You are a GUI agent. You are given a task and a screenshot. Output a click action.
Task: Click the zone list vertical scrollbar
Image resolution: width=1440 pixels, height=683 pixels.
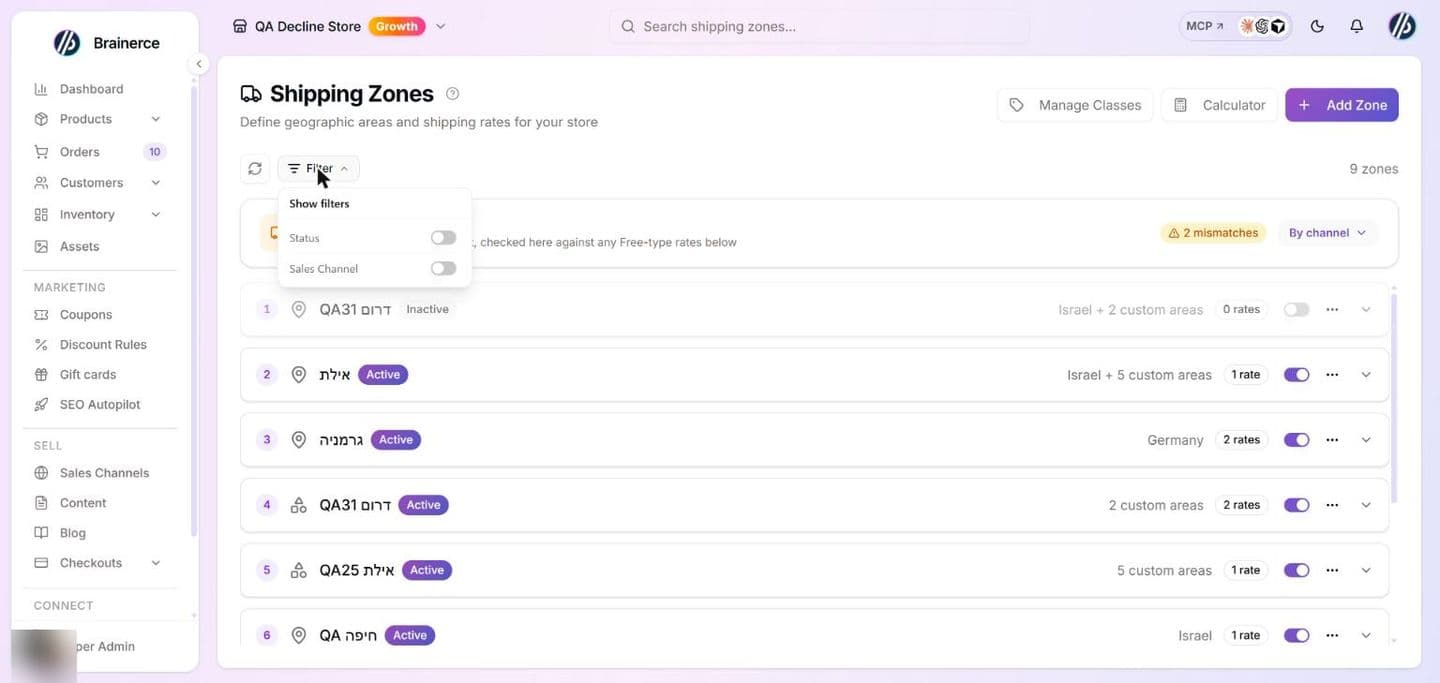(x=1393, y=397)
